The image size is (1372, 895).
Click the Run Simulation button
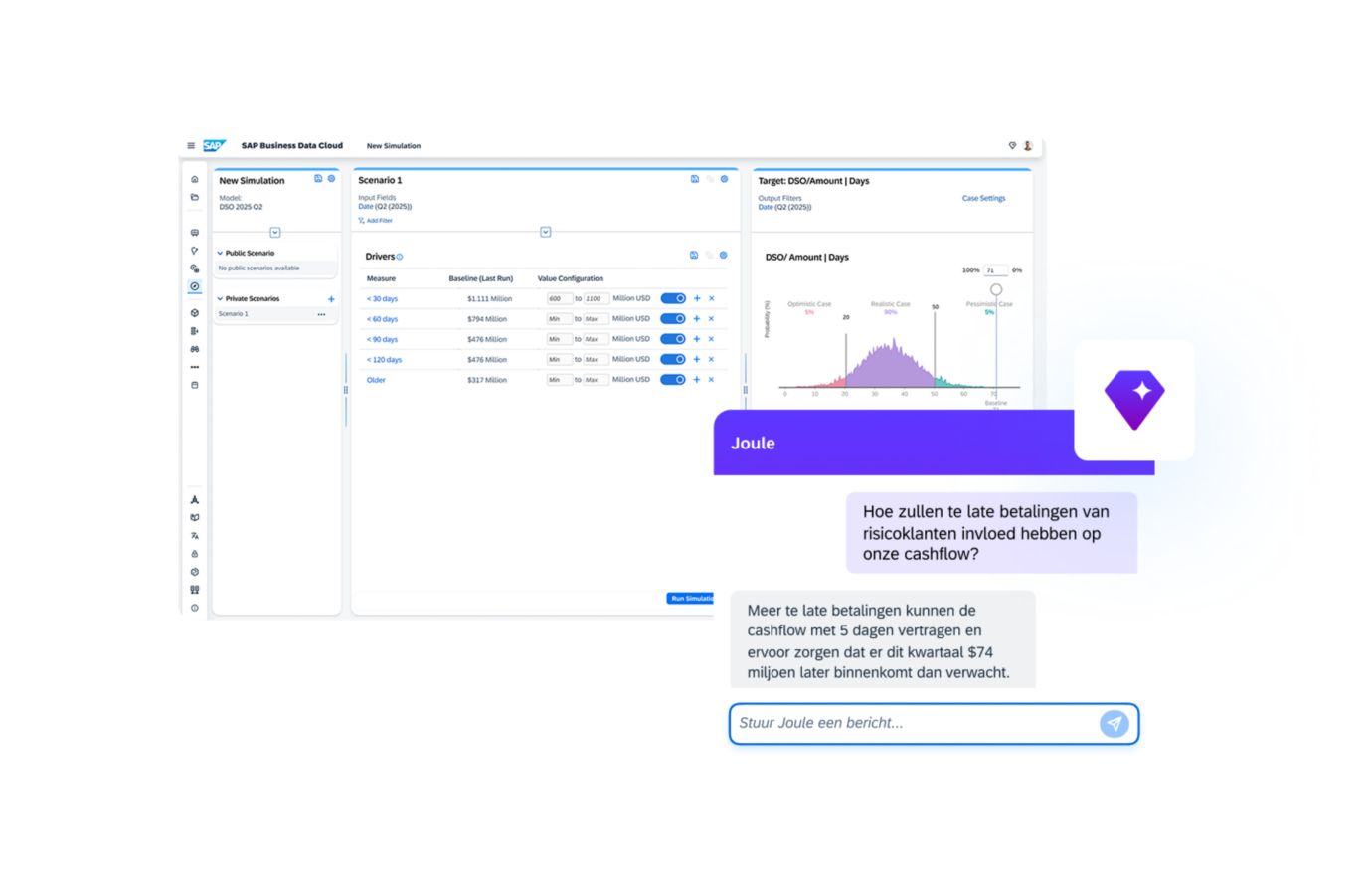pyautogui.click(x=690, y=599)
